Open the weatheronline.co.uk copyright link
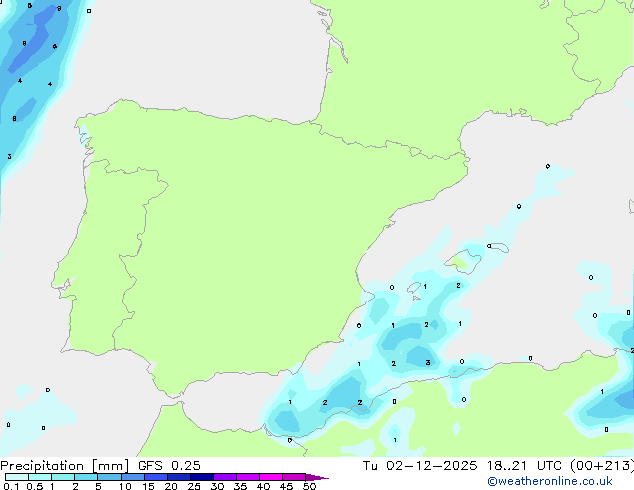Screen dimensions: 634x490 (x=550, y=481)
